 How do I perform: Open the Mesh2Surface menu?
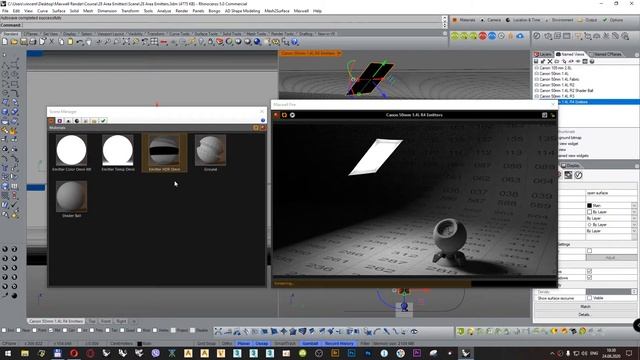tap(277, 11)
